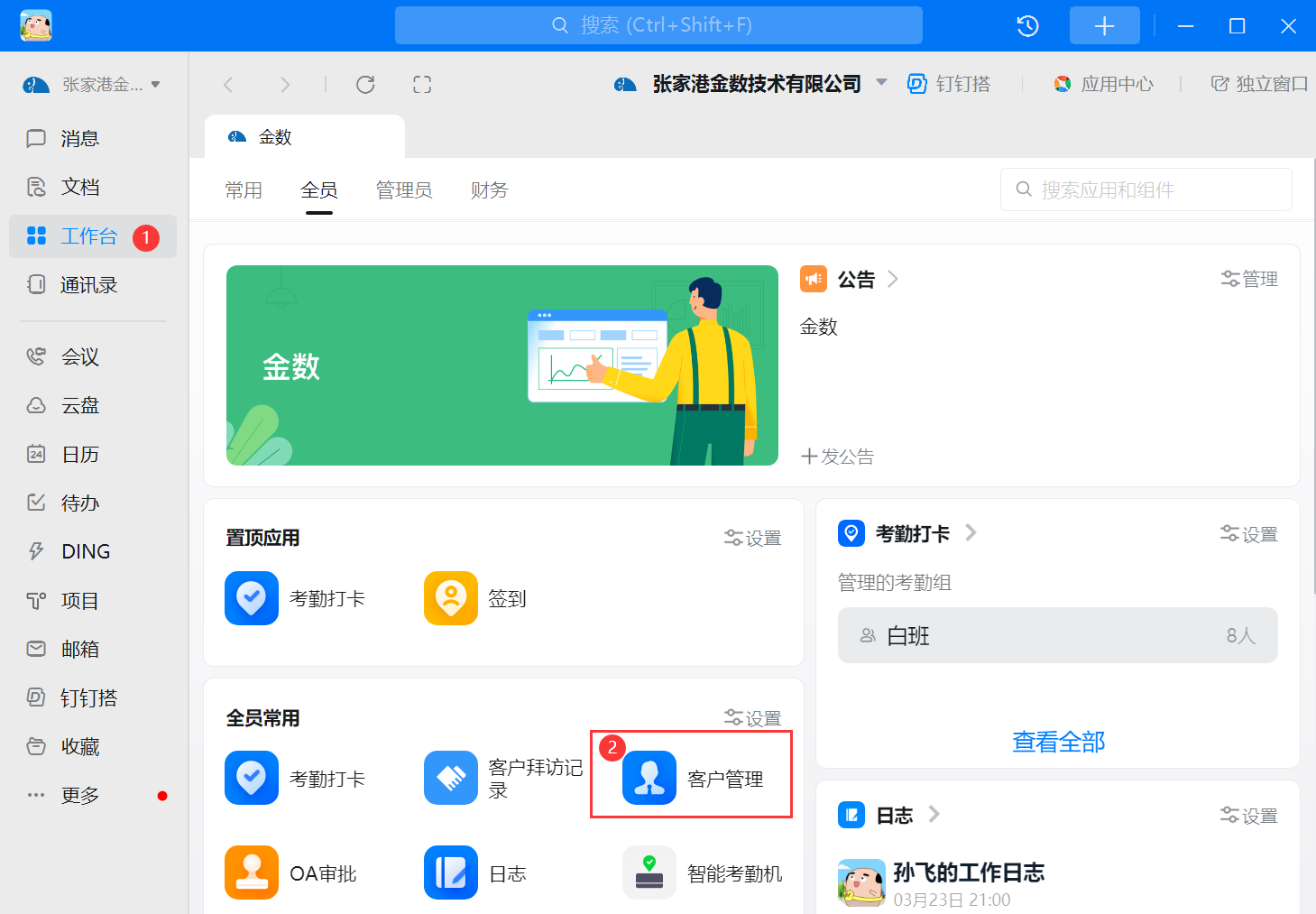The height and width of the screenshot is (914, 1316).
Task: Open 客户拜访记录 app
Action: coord(504,779)
